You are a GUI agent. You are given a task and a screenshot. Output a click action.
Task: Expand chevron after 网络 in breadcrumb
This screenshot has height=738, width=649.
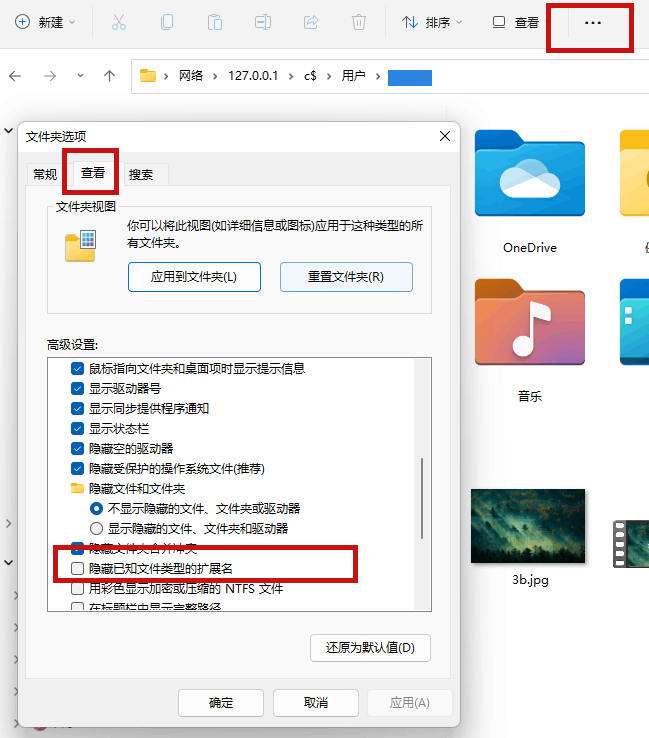coord(215,76)
